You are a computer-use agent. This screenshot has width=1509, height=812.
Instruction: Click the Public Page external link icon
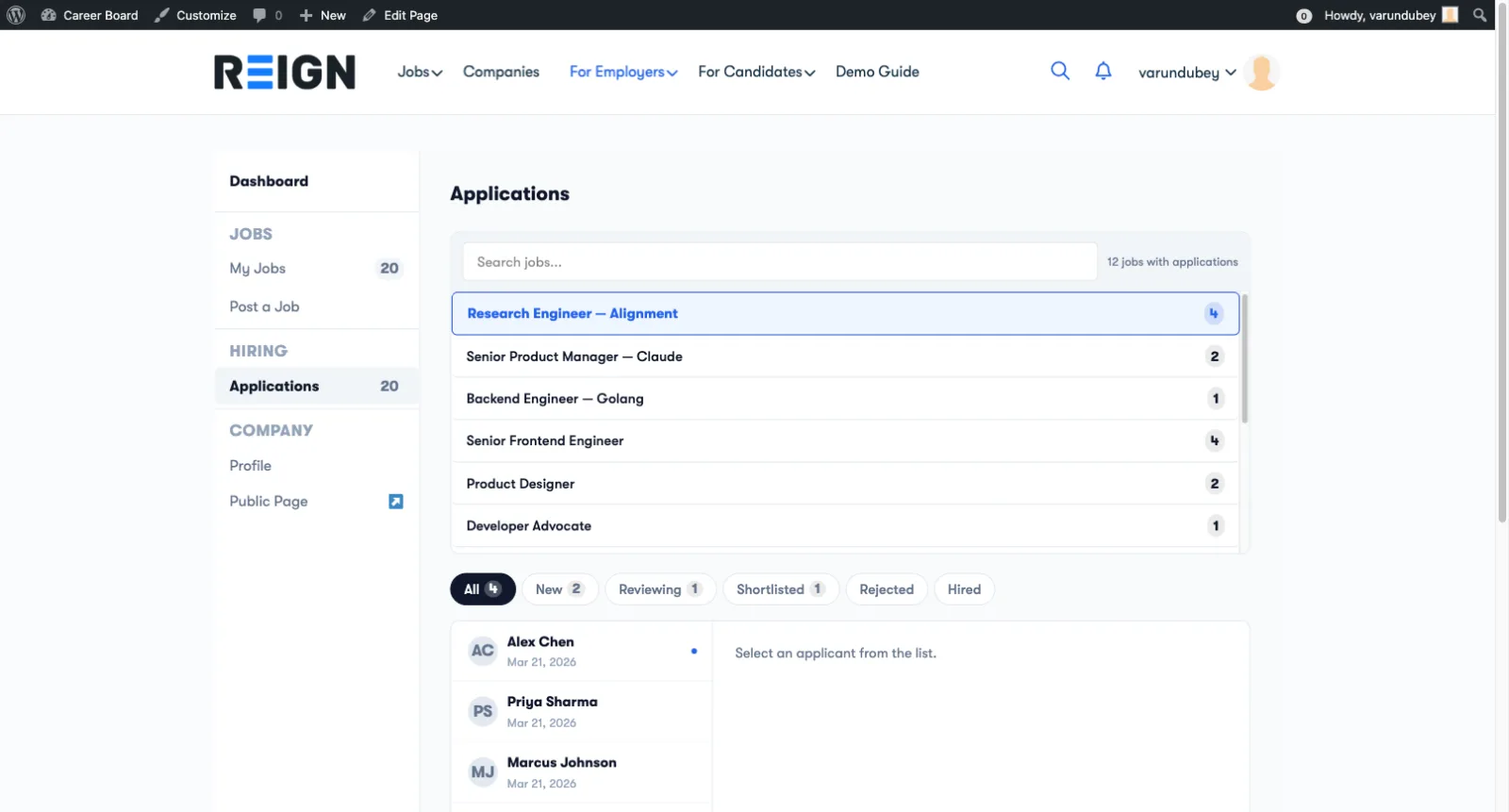pyautogui.click(x=396, y=502)
